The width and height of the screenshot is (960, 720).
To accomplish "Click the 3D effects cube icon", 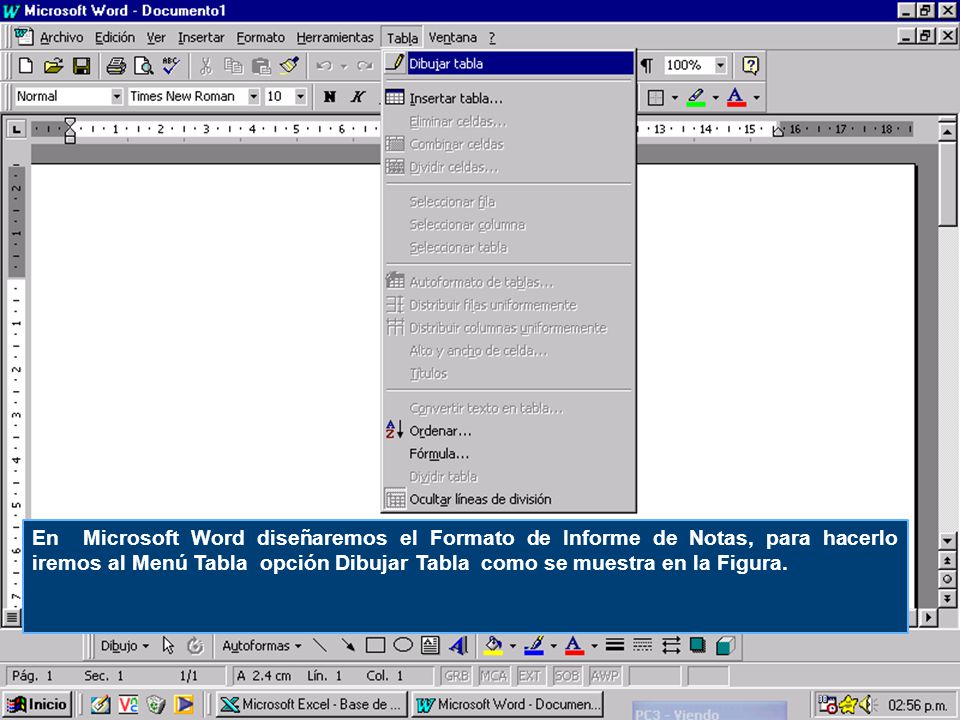I will point(726,645).
